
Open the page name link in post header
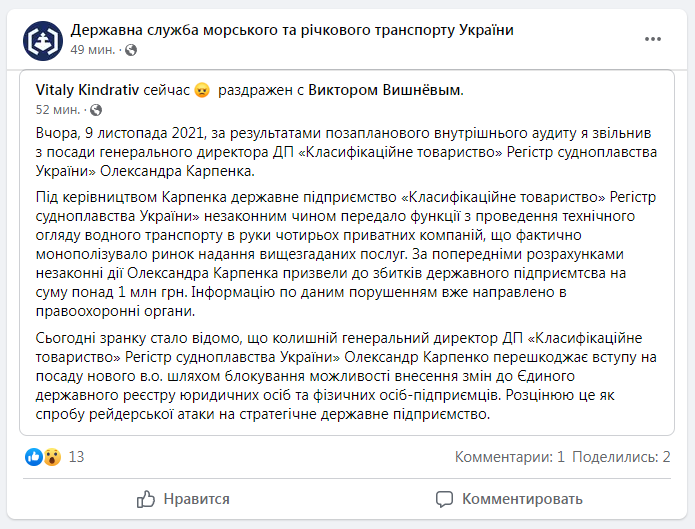(292, 30)
